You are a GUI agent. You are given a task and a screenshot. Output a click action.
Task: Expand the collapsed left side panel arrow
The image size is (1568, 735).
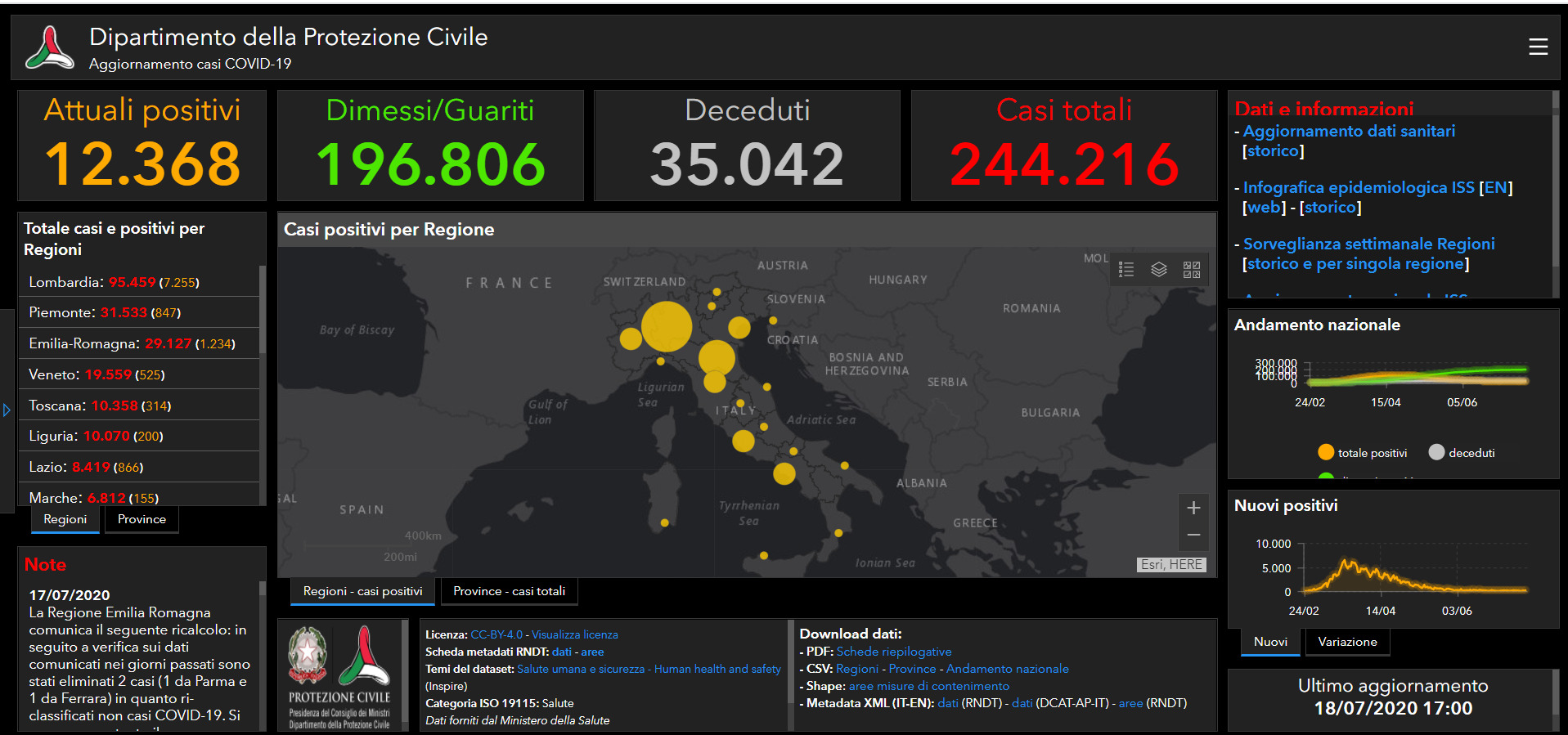[x=7, y=410]
